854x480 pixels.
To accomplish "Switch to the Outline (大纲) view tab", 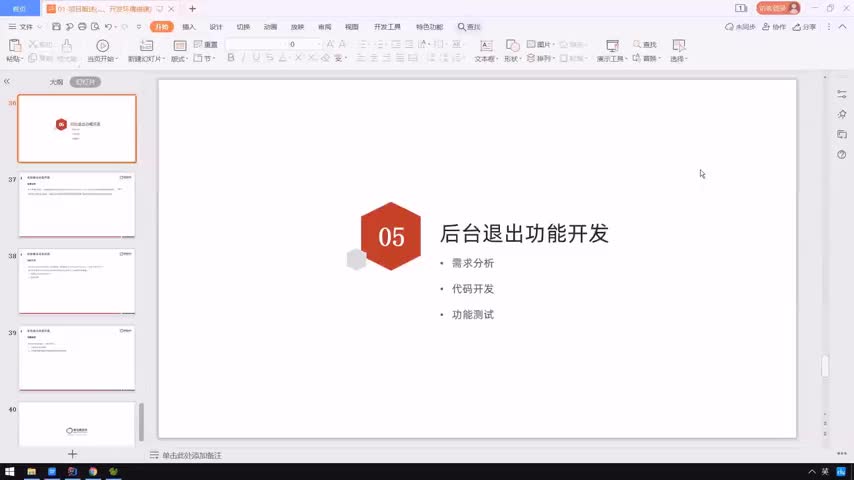I will point(56,82).
